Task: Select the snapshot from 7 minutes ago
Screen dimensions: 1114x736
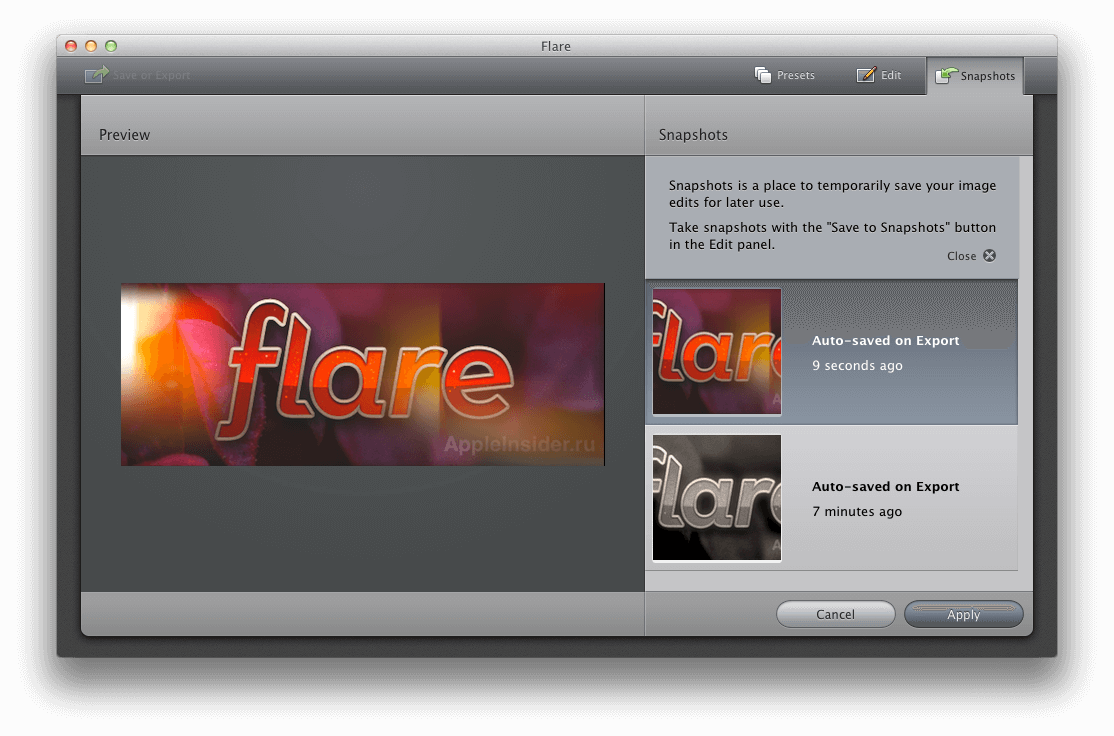Action: (885, 498)
